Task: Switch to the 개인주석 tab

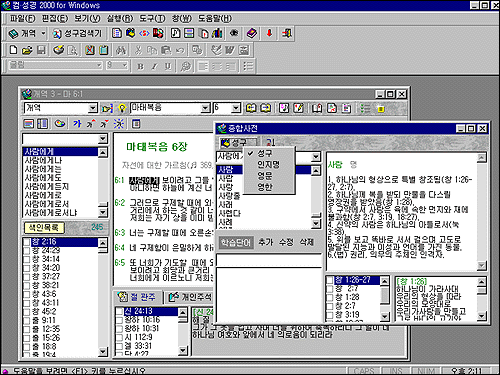Action: tap(190, 297)
